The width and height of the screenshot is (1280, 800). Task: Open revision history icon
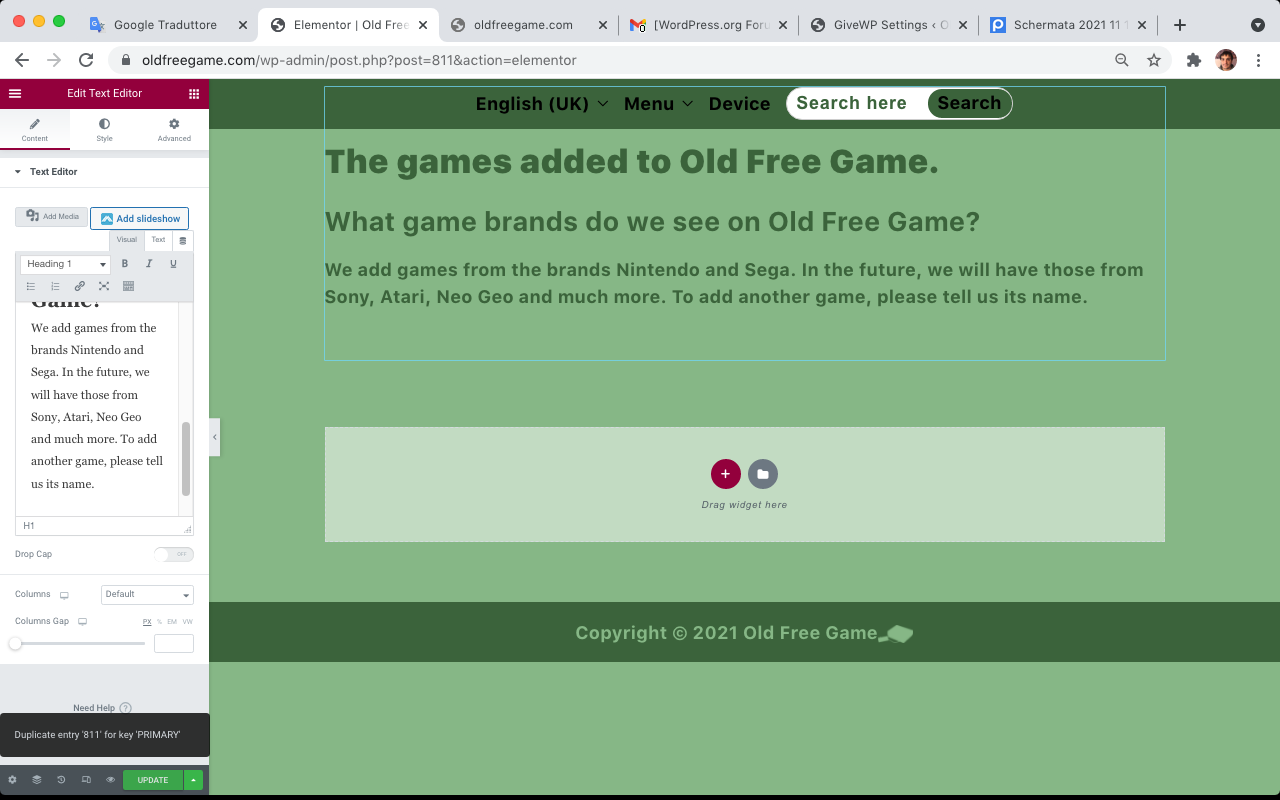61,780
